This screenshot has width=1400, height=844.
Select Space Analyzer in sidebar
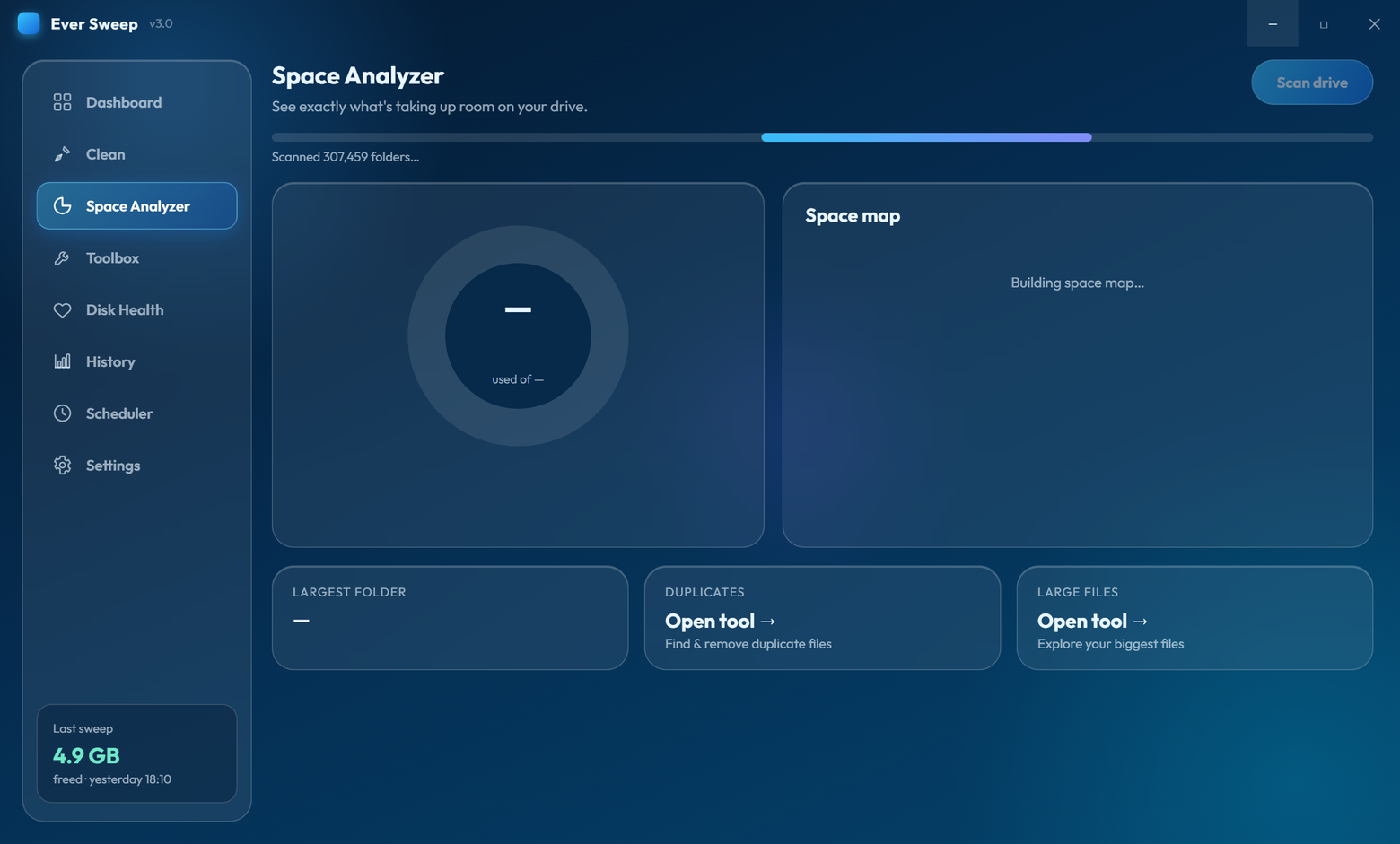point(136,206)
